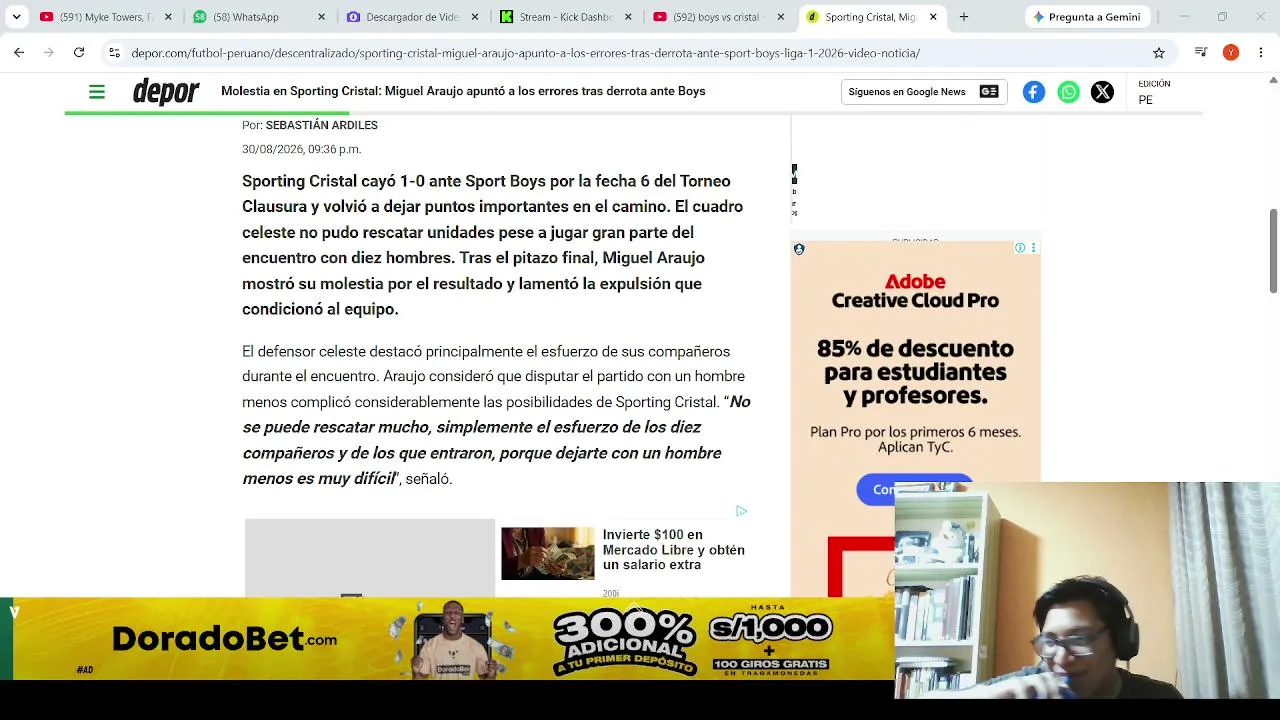
Task: Click the URL address bar
Action: 640,53
